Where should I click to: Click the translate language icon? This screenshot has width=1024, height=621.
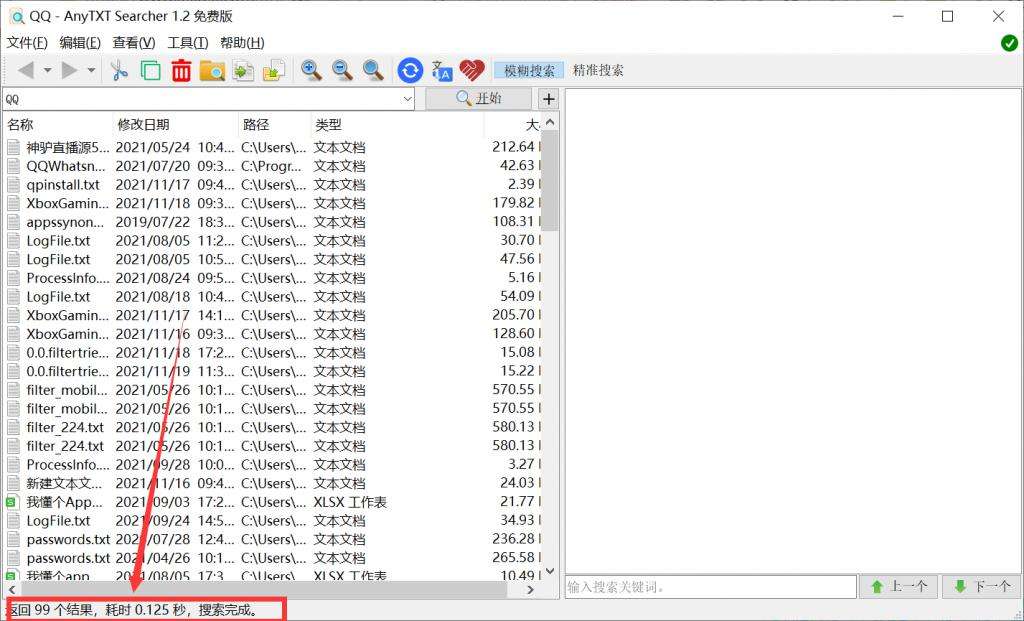point(442,71)
